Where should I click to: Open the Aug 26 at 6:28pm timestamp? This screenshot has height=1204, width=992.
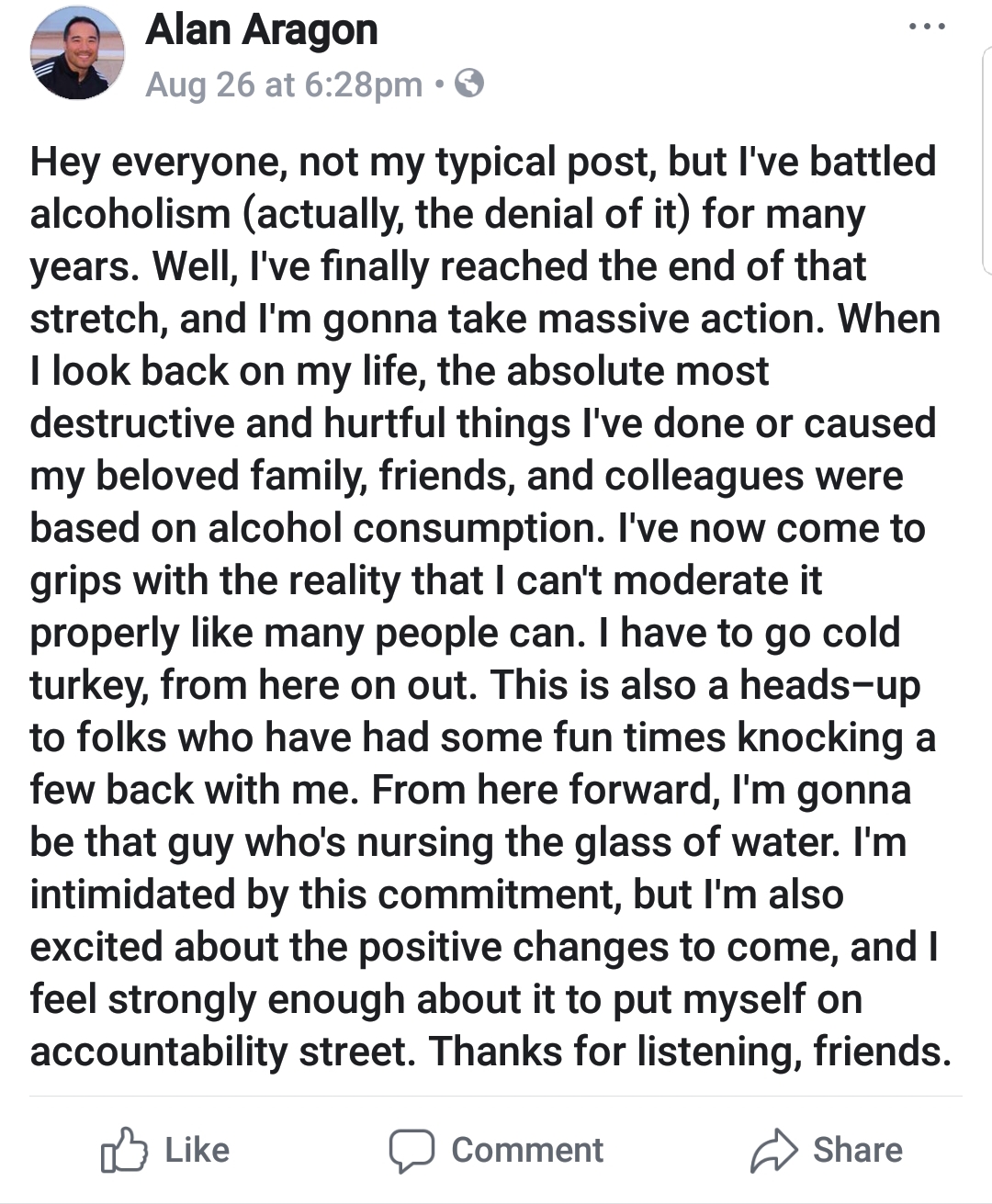pos(284,84)
